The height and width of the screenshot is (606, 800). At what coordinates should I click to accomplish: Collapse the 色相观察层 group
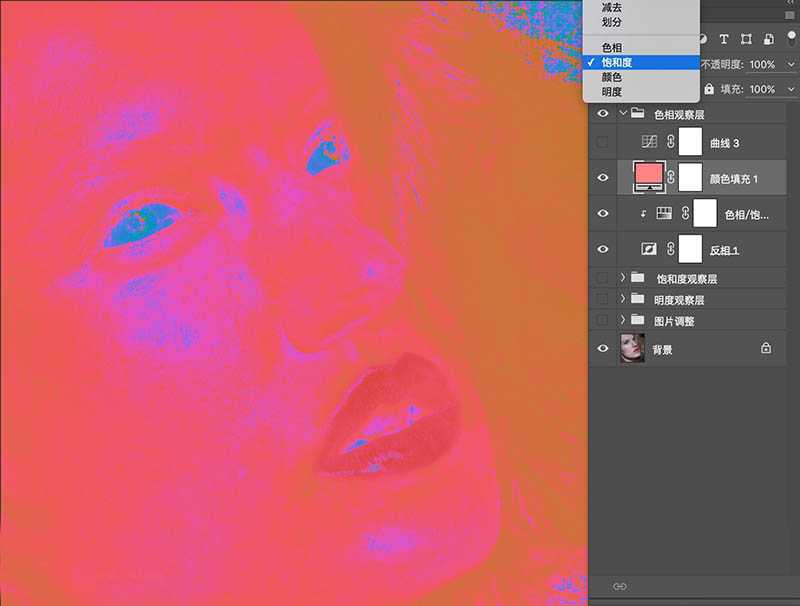coord(623,115)
